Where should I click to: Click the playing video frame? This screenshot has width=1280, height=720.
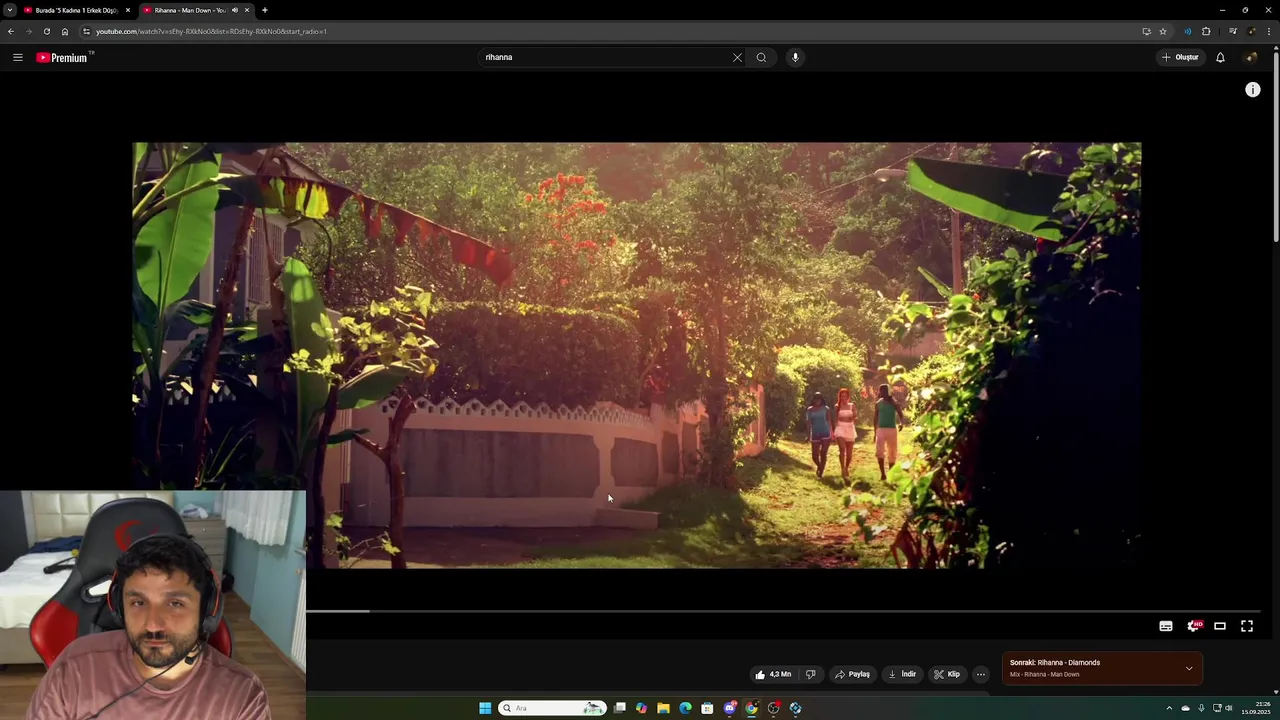tap(637, 355)
